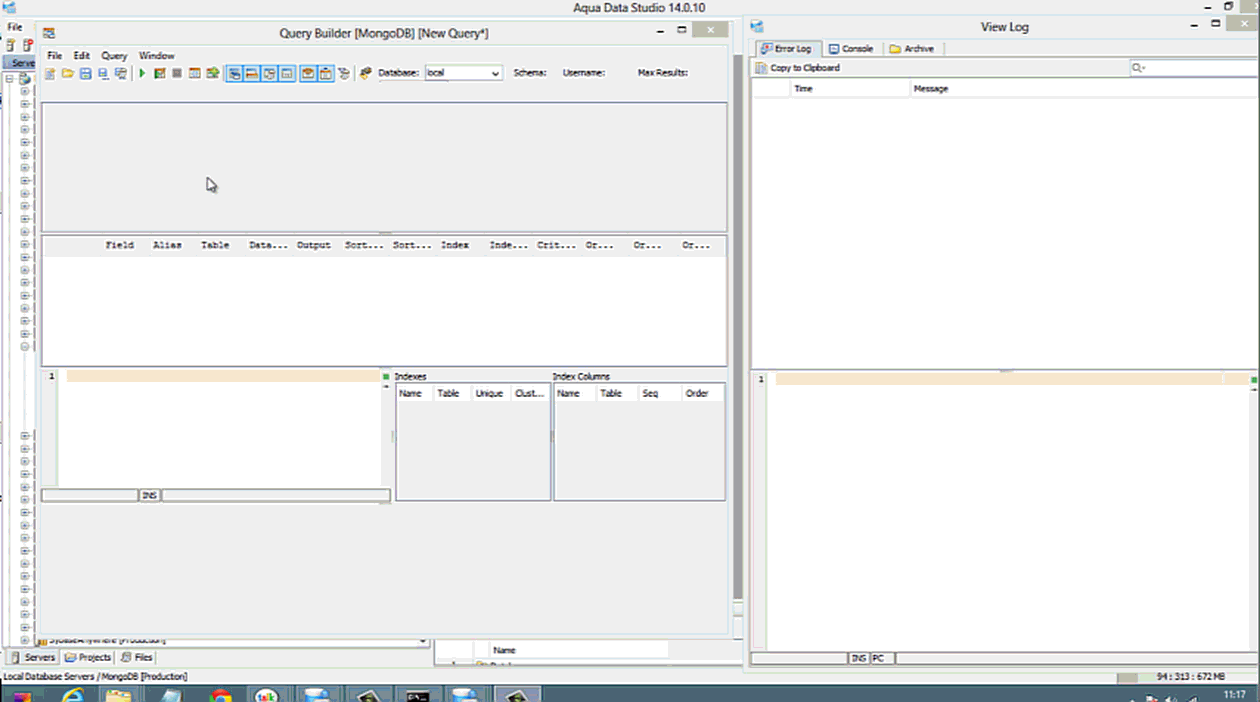Click the table grid icon after the Stop button

195,73
